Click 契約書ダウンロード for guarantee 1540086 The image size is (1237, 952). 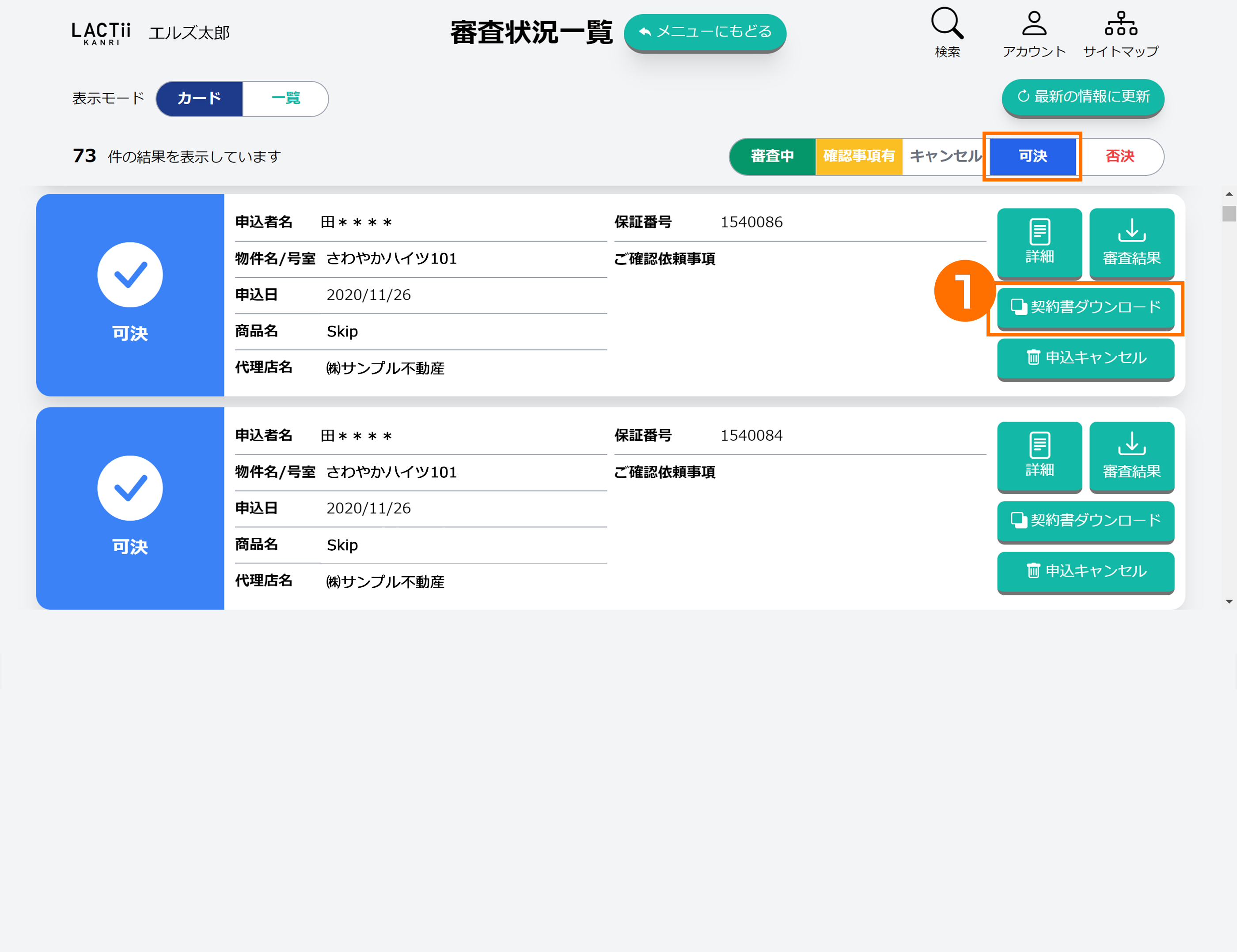tap(1085, 307)
